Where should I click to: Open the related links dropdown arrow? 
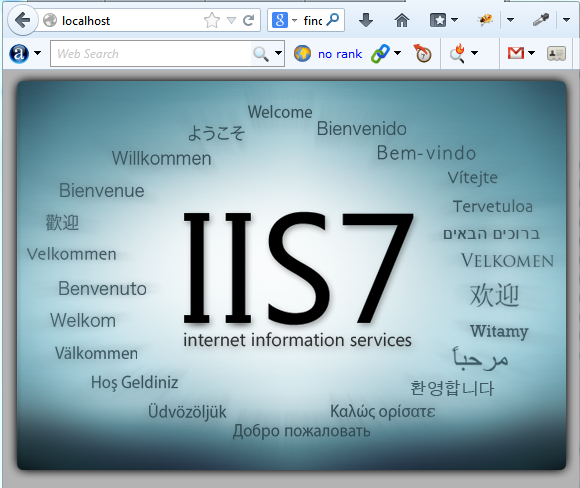click(x=397, y=53)
